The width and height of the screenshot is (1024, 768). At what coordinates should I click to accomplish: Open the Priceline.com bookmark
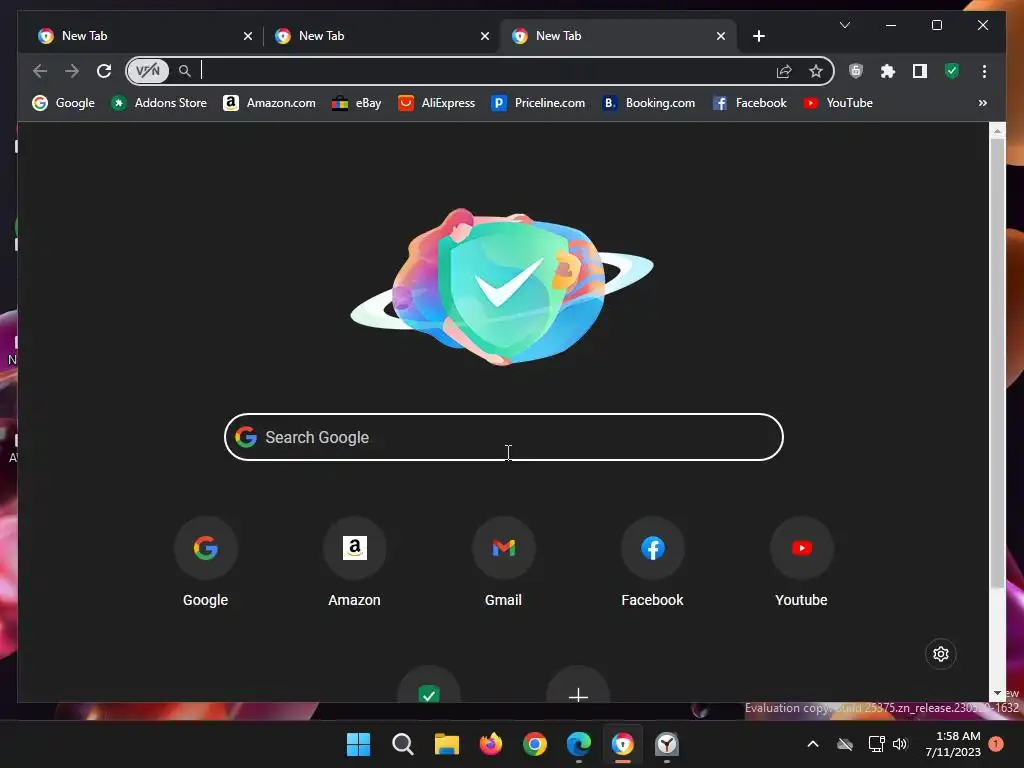[x=539, y=103]
